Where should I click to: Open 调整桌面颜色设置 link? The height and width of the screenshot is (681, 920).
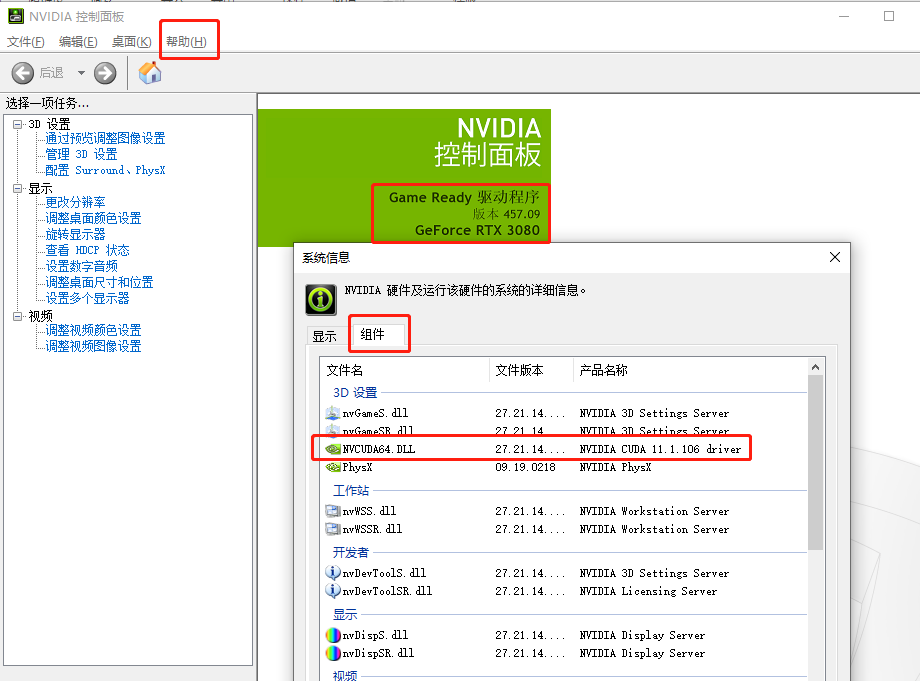pyautogui.click(x=93, y=218)
